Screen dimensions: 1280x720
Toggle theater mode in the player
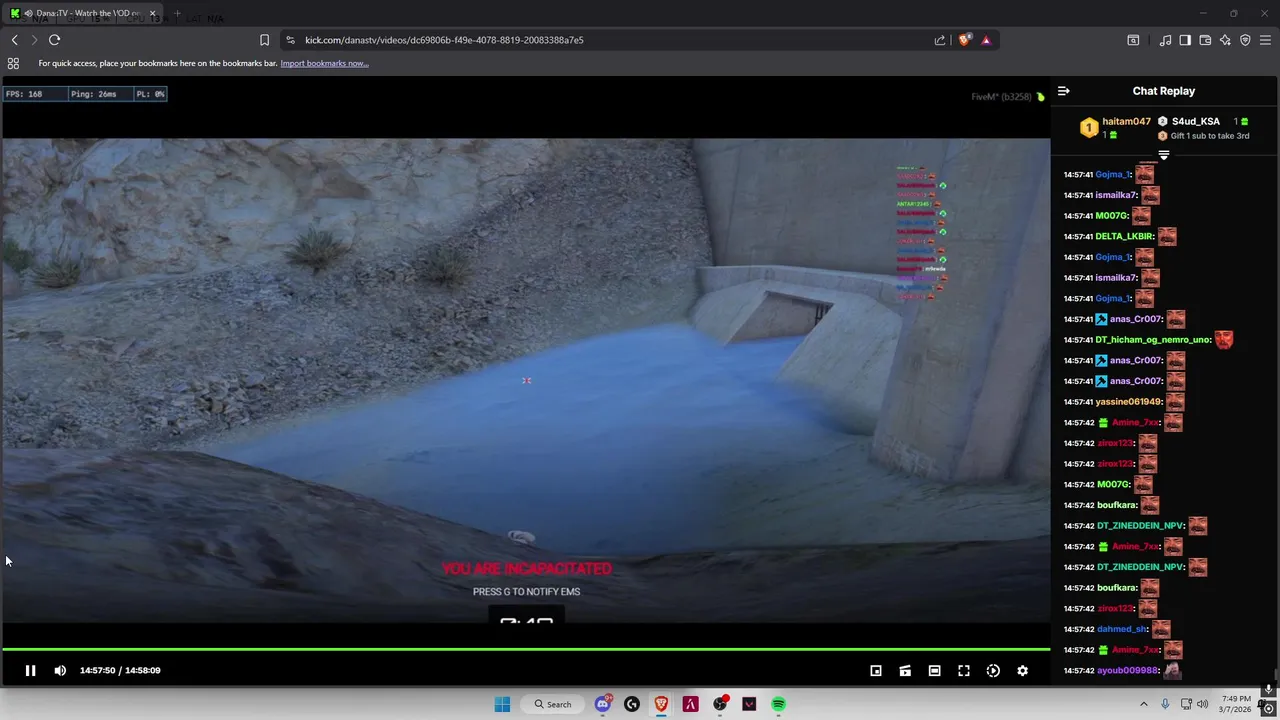(x=934, y=671)
